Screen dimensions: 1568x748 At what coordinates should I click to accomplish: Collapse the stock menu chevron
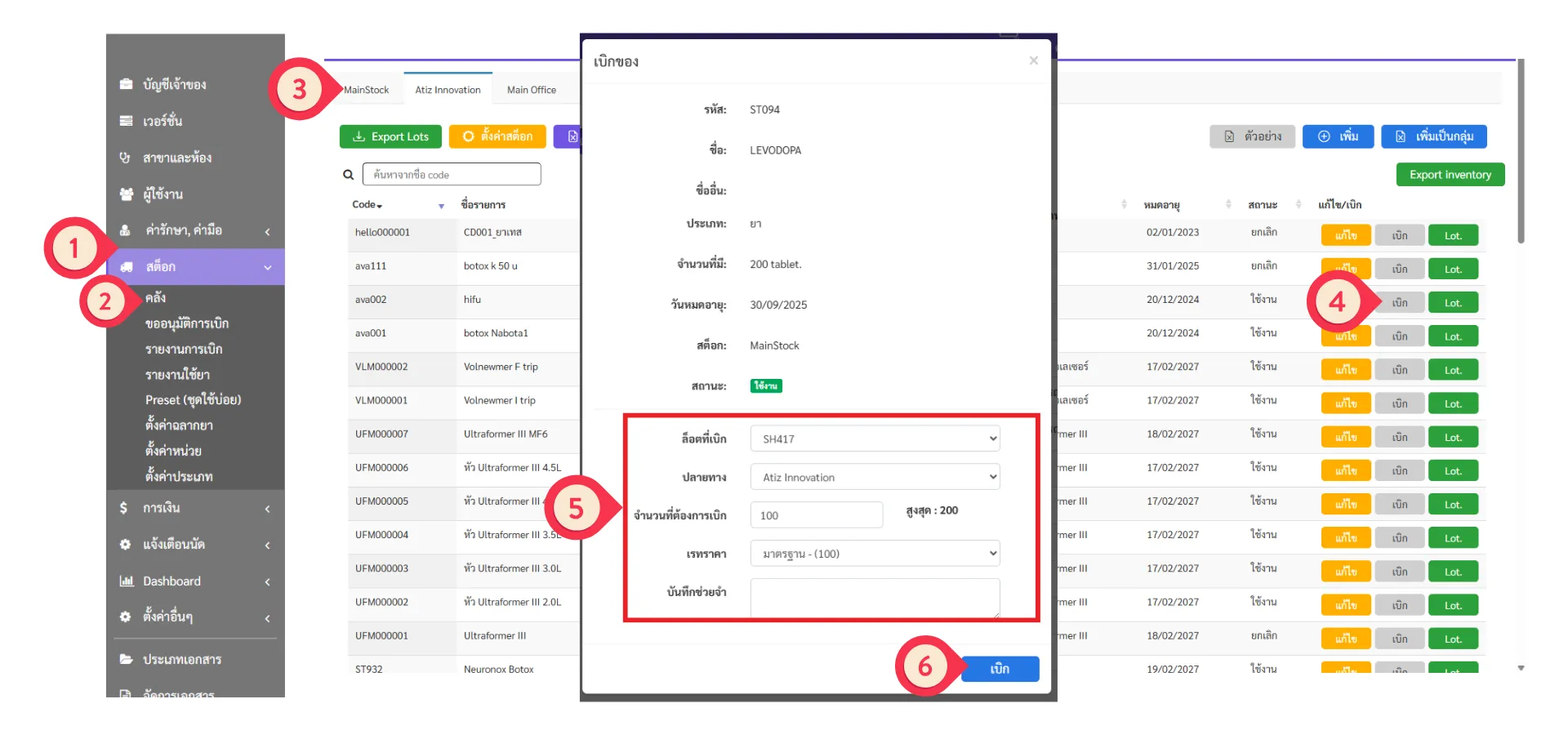click(268, 267)
